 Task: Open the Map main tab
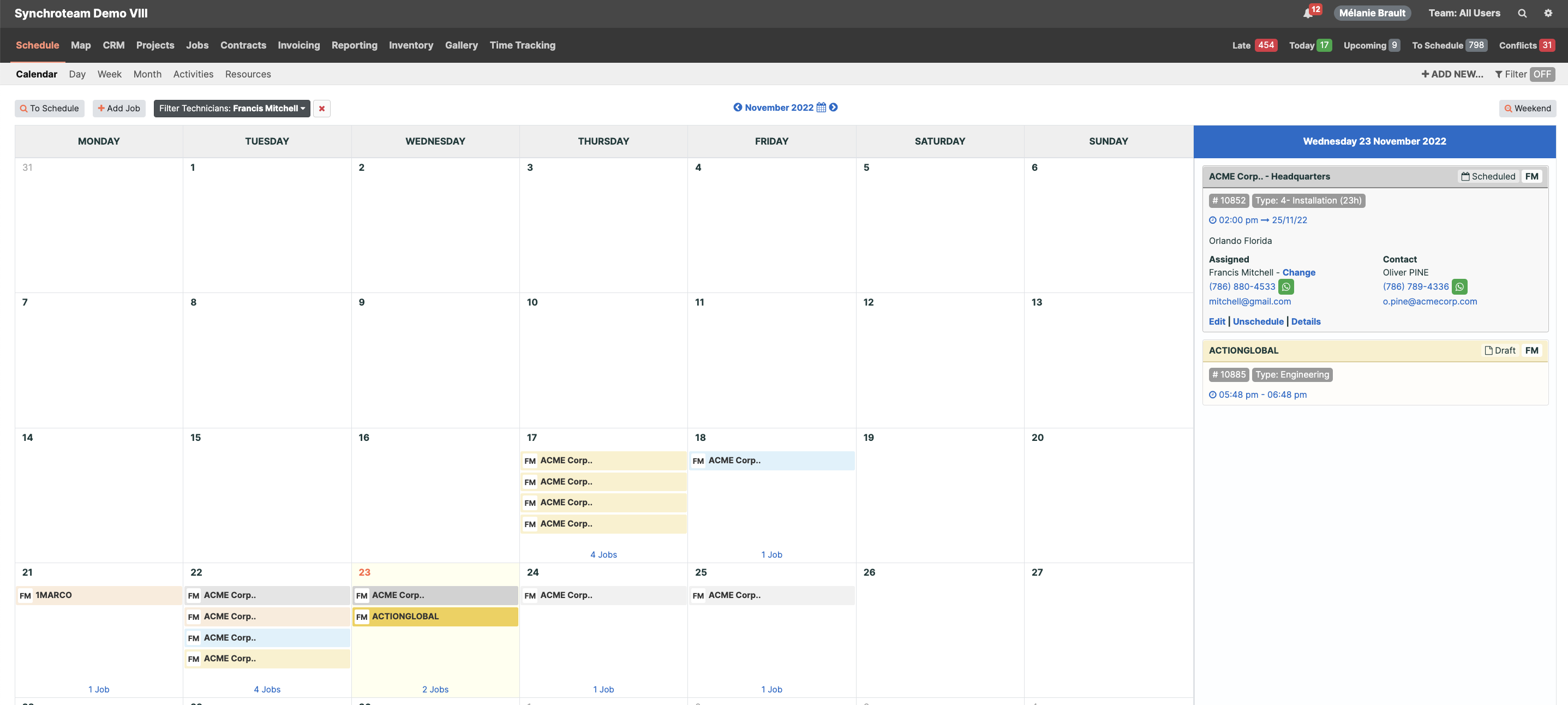(x=80, y=45)
